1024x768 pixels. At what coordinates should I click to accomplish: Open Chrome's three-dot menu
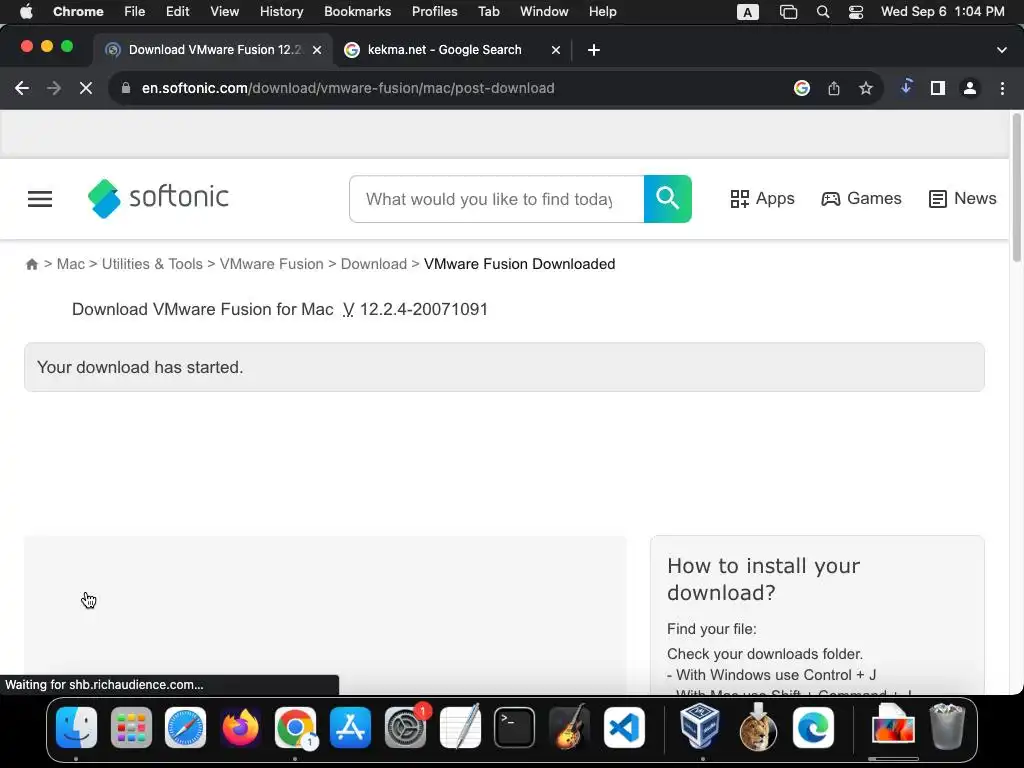coord(1002,88)
